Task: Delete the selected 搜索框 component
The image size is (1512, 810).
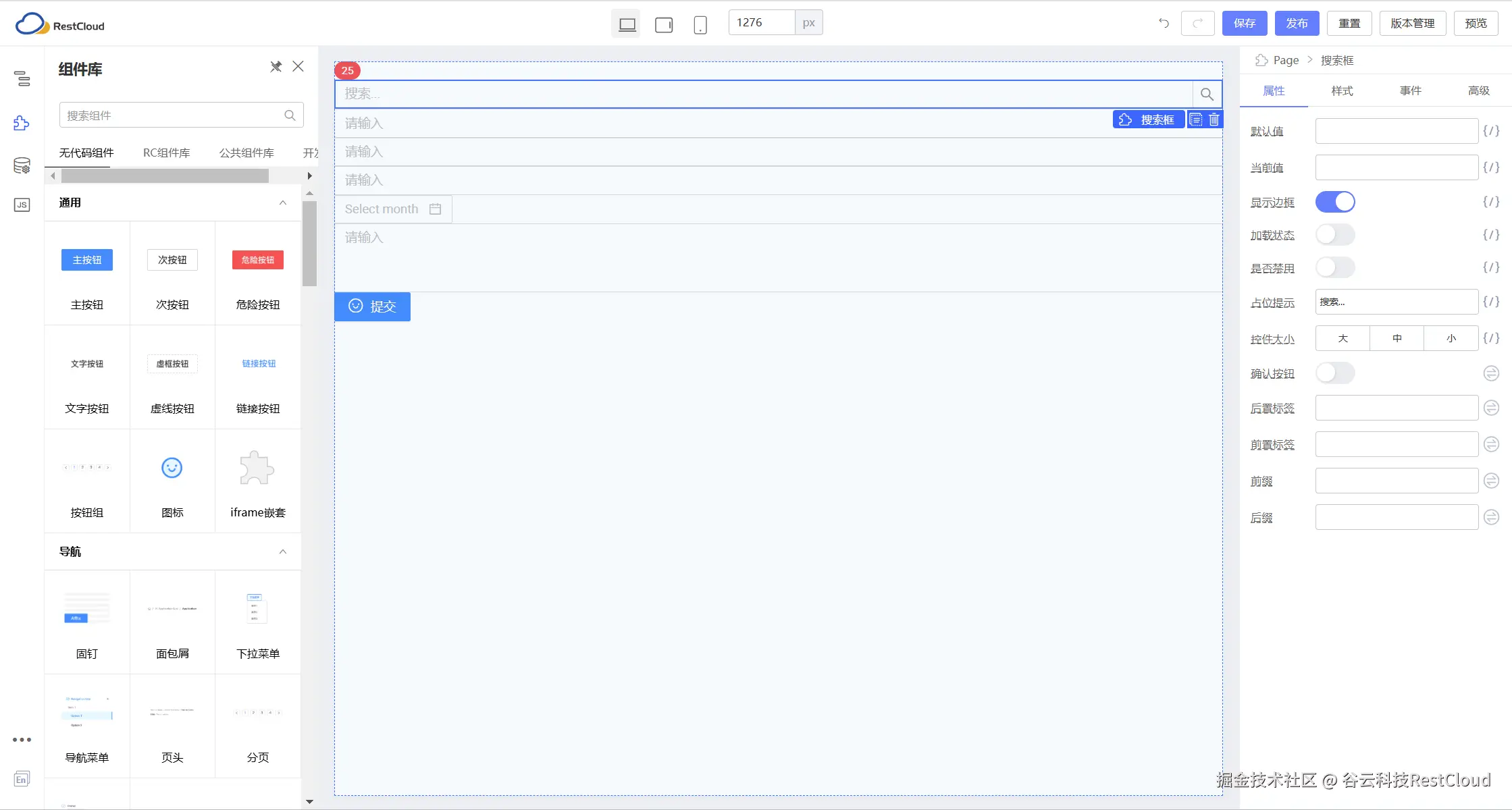Action: pos(1214,119)
